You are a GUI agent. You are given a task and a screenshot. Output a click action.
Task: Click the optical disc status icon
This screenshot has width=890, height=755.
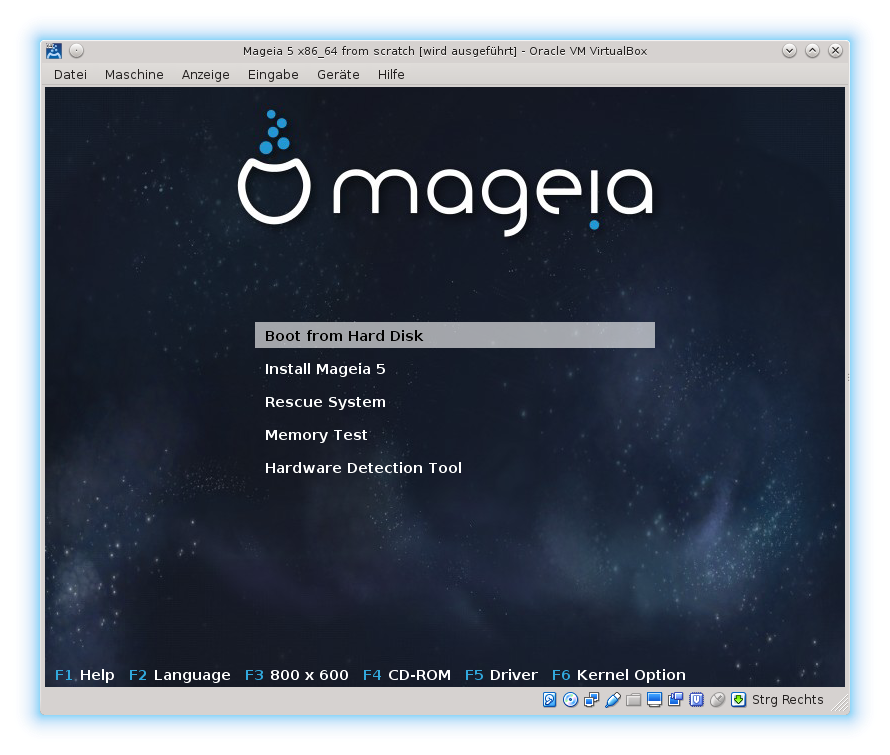[570, 699]
